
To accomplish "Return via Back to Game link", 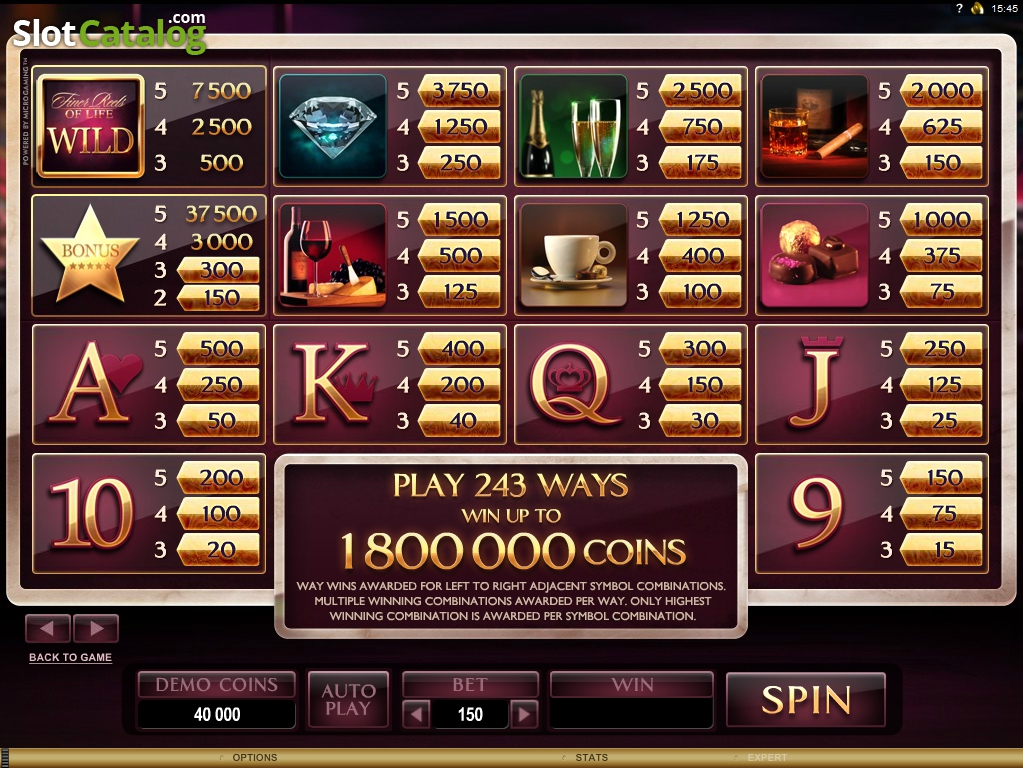I will pos(70,657).
